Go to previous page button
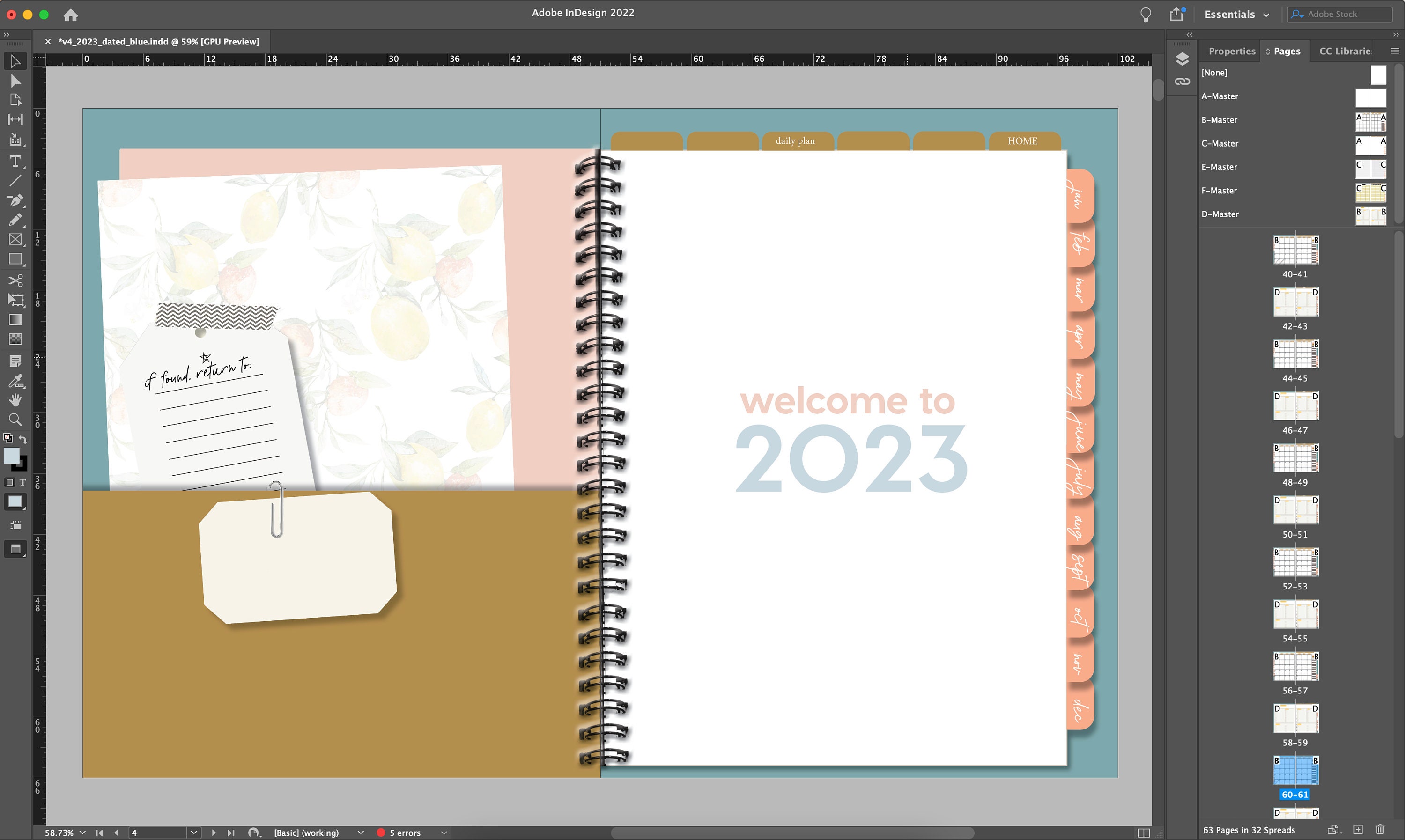 [x=116, y=833]
